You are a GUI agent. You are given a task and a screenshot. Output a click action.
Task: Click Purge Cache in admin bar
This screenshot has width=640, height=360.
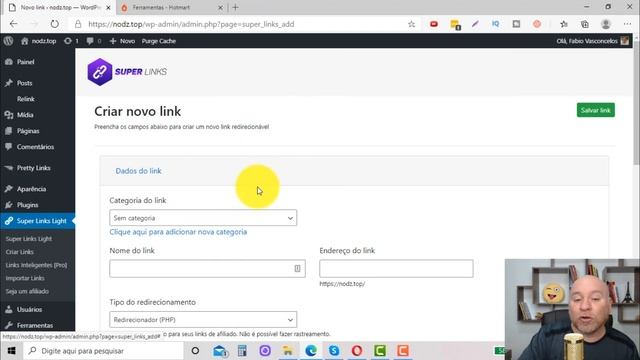pos(159,41)
